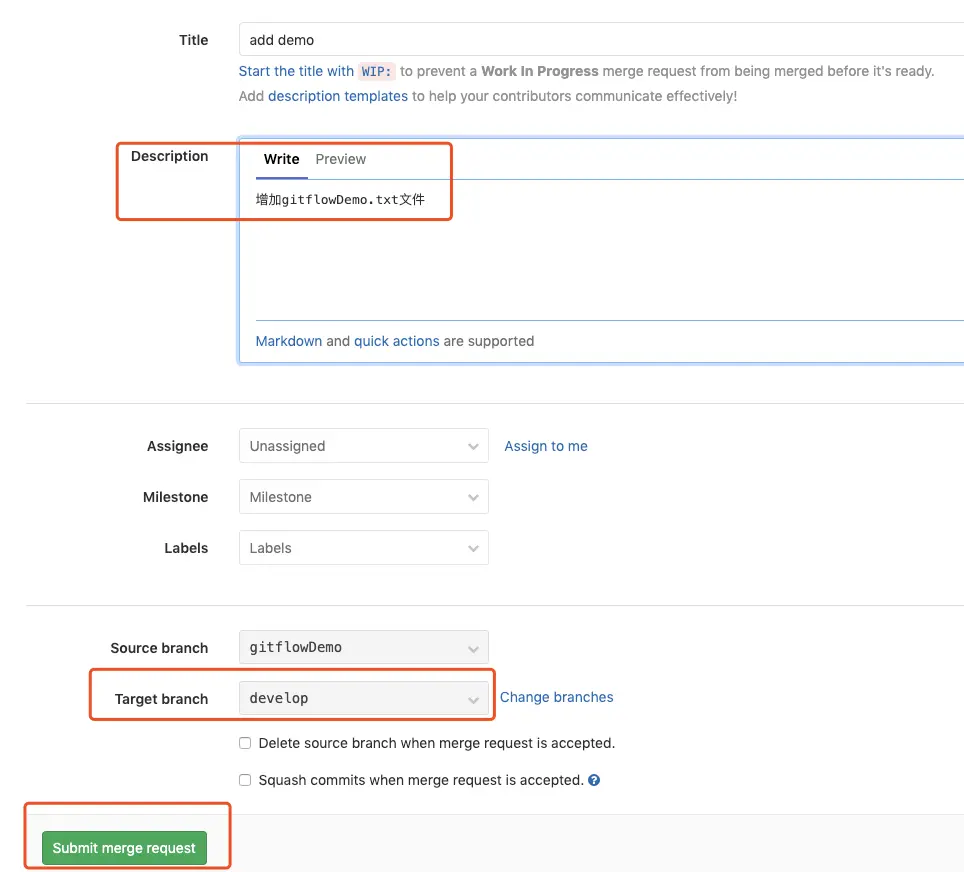
Task: Click inside the Description text area
Action: [x=600, y=260]
